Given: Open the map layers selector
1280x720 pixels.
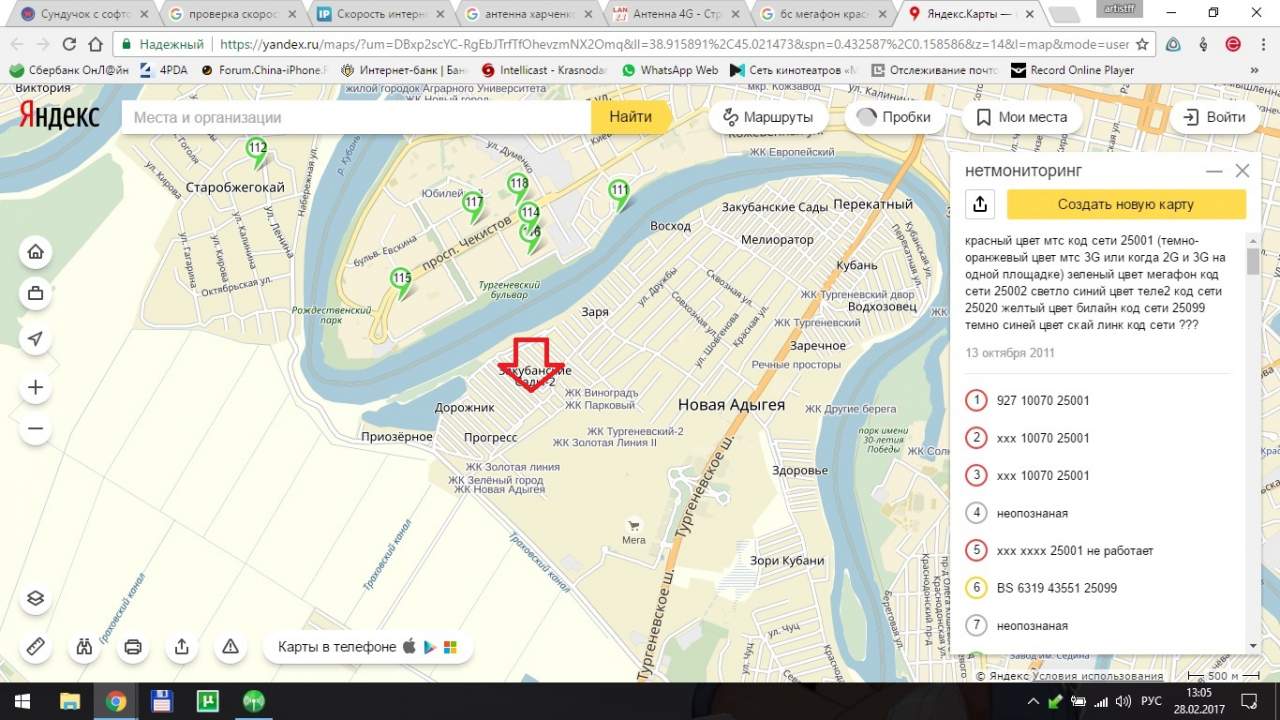Looking at the screenshot, I should click(36, 598).
